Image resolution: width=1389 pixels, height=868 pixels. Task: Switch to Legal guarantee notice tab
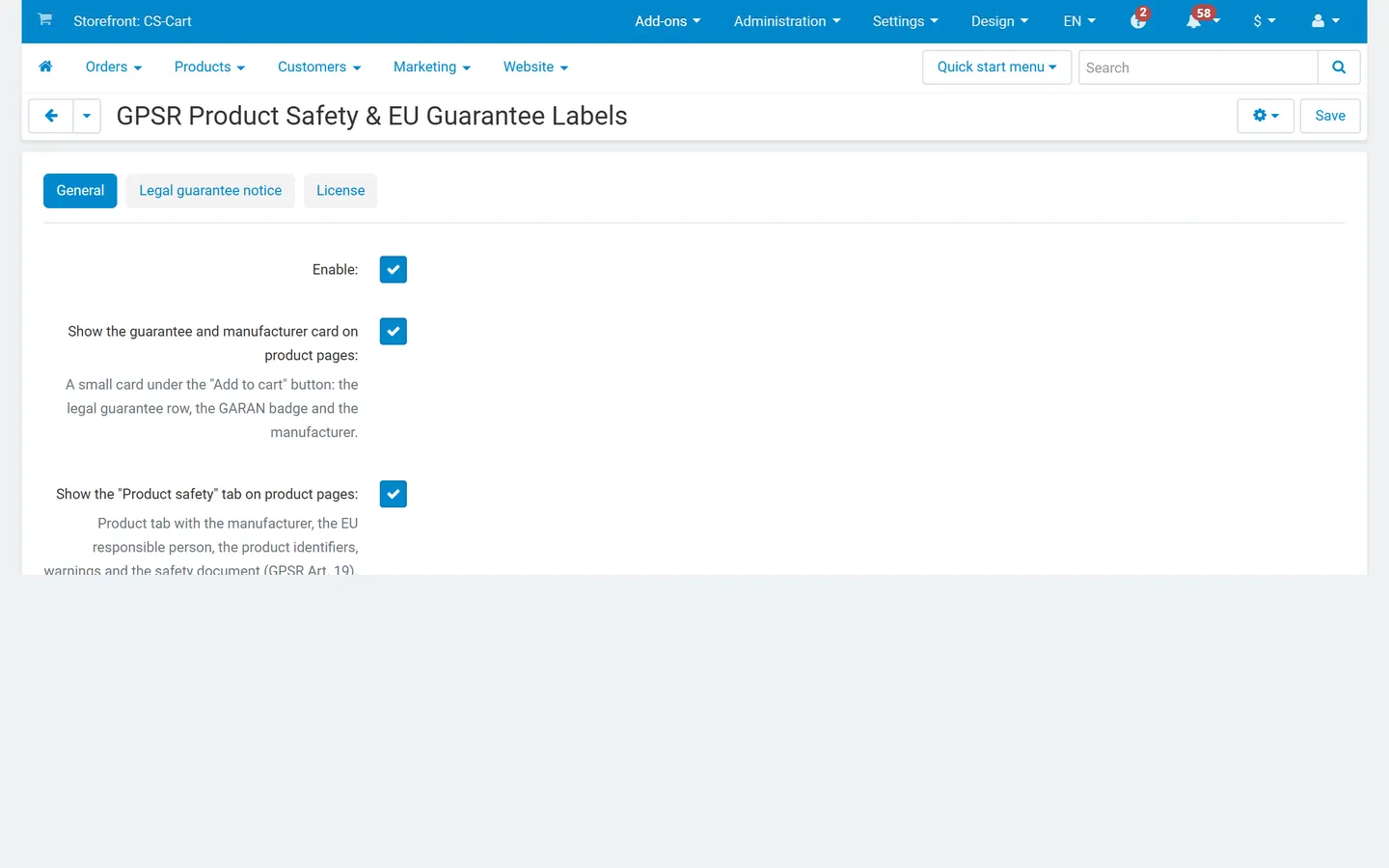(x=210, y=191)
